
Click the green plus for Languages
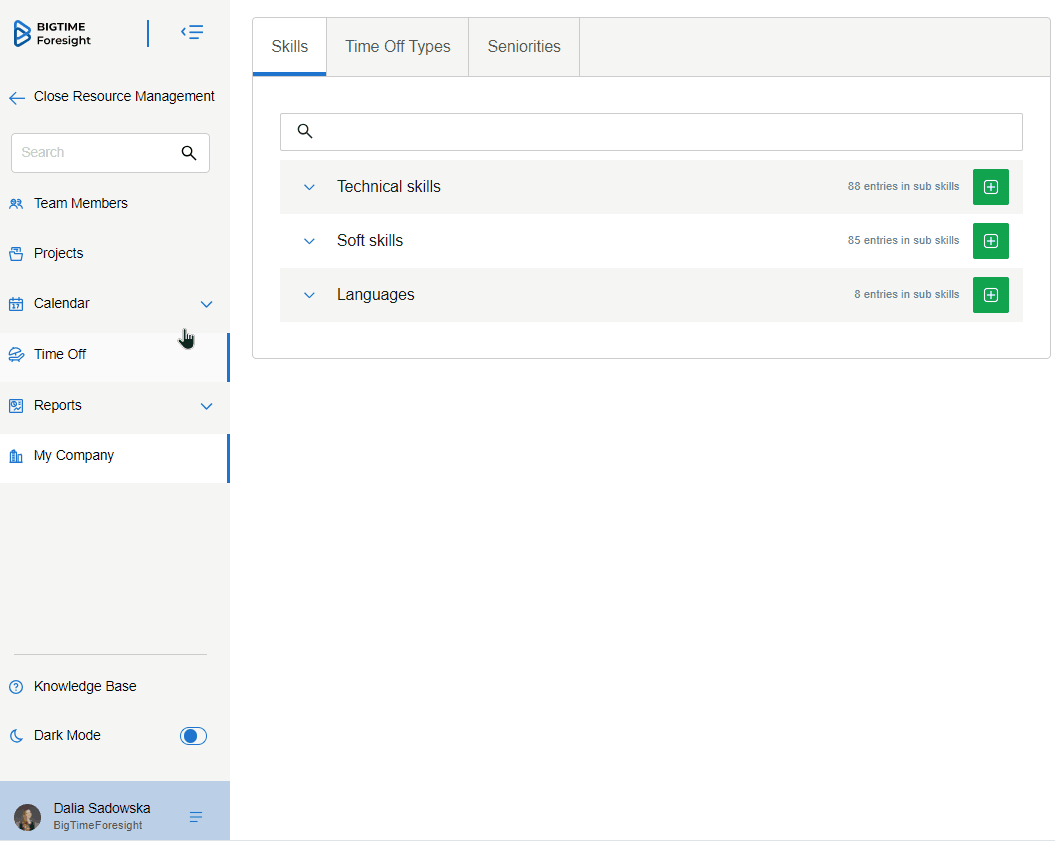pos(990,295)
